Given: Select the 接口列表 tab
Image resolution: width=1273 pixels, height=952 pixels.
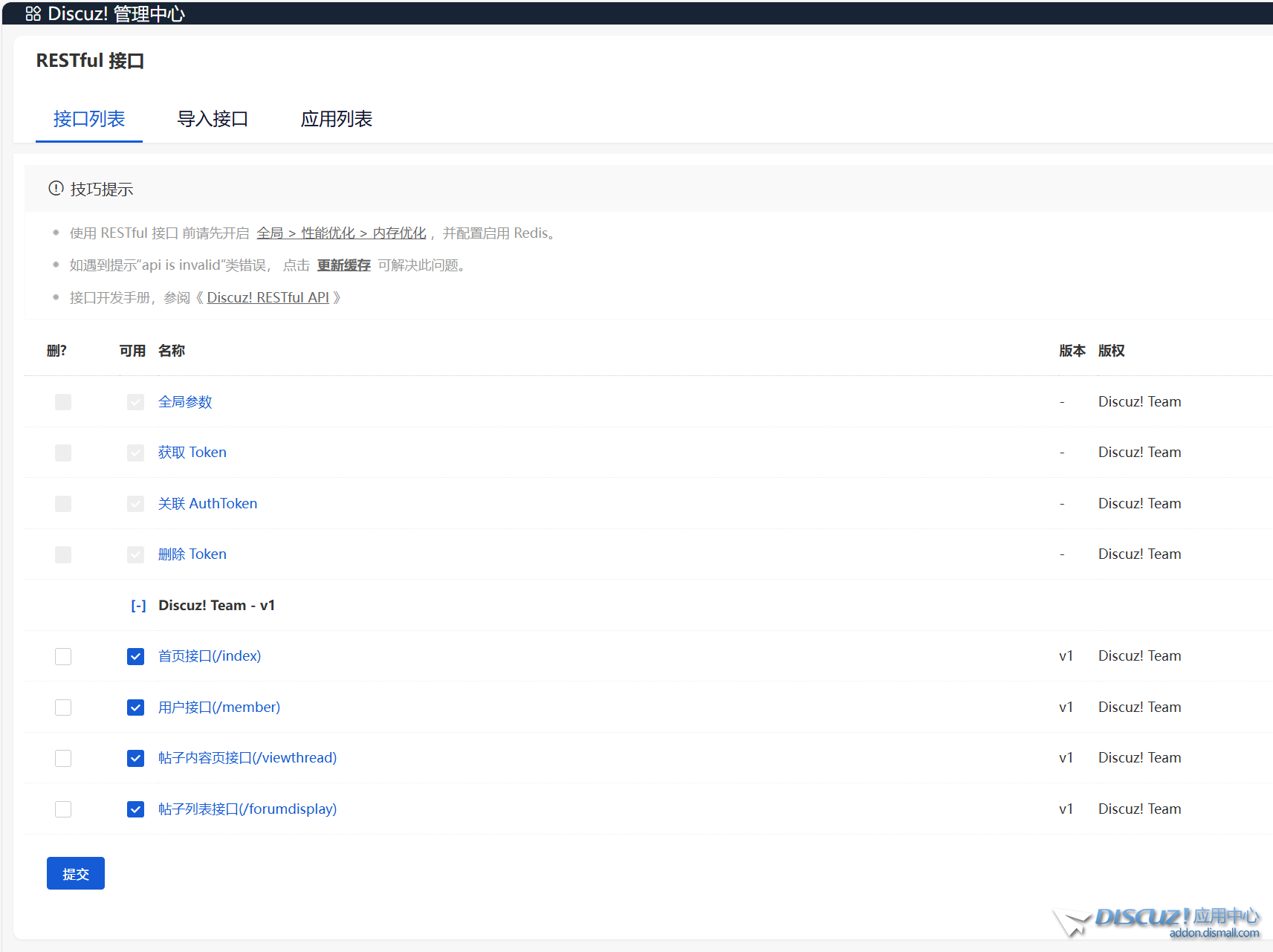Looking at the screenshot, I should 89,119.
